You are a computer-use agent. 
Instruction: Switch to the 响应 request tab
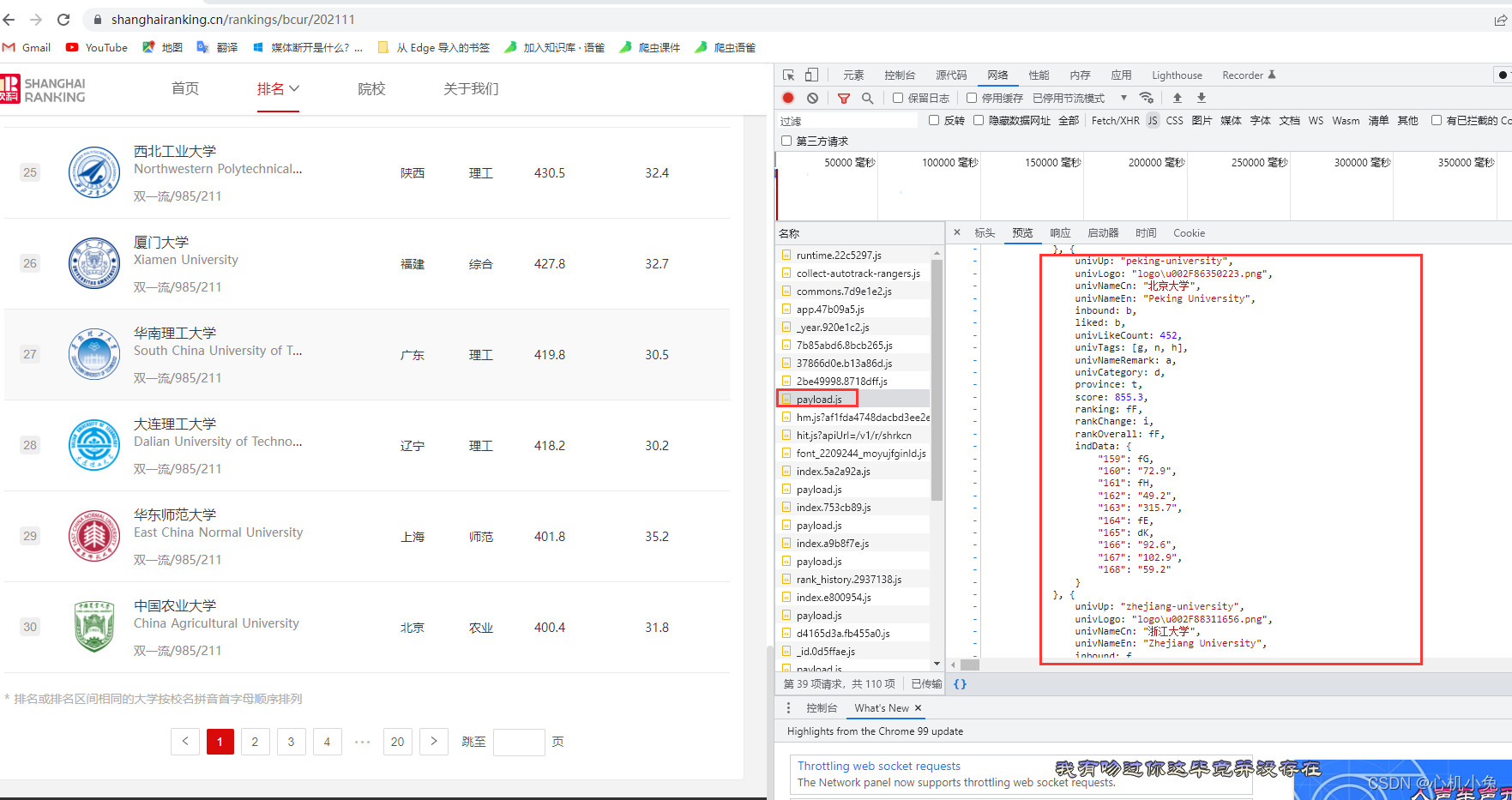(x=1060, y=232)
